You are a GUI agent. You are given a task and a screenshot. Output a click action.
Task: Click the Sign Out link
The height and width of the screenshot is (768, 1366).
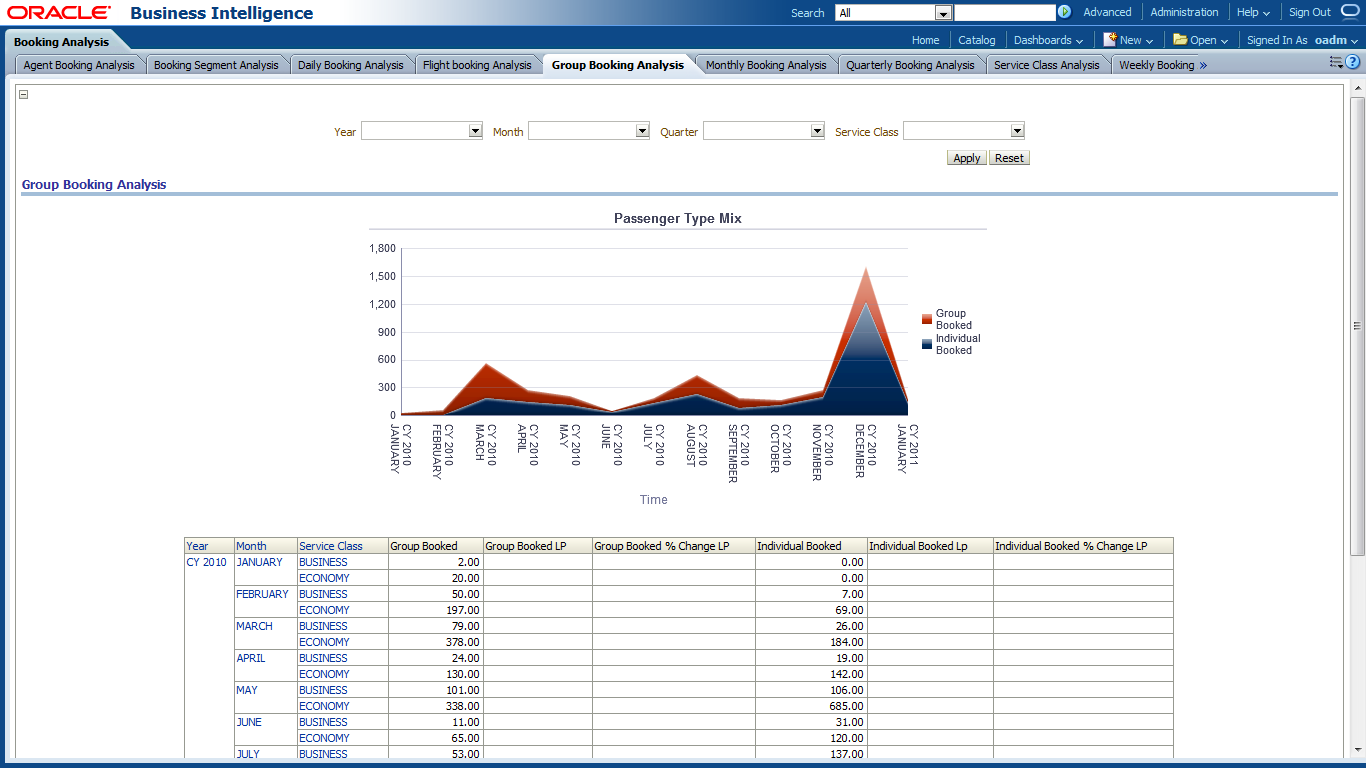pyautogui.click(x=1309, y=12)
